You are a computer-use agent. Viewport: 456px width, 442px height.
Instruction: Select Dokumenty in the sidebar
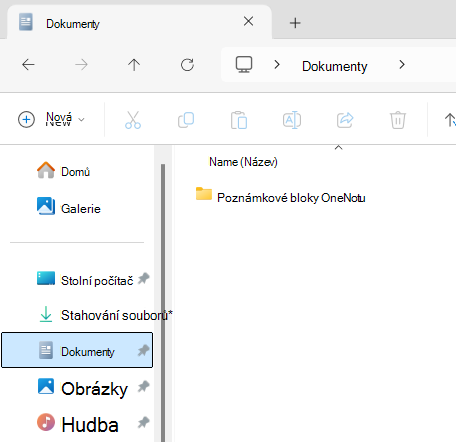77,350
